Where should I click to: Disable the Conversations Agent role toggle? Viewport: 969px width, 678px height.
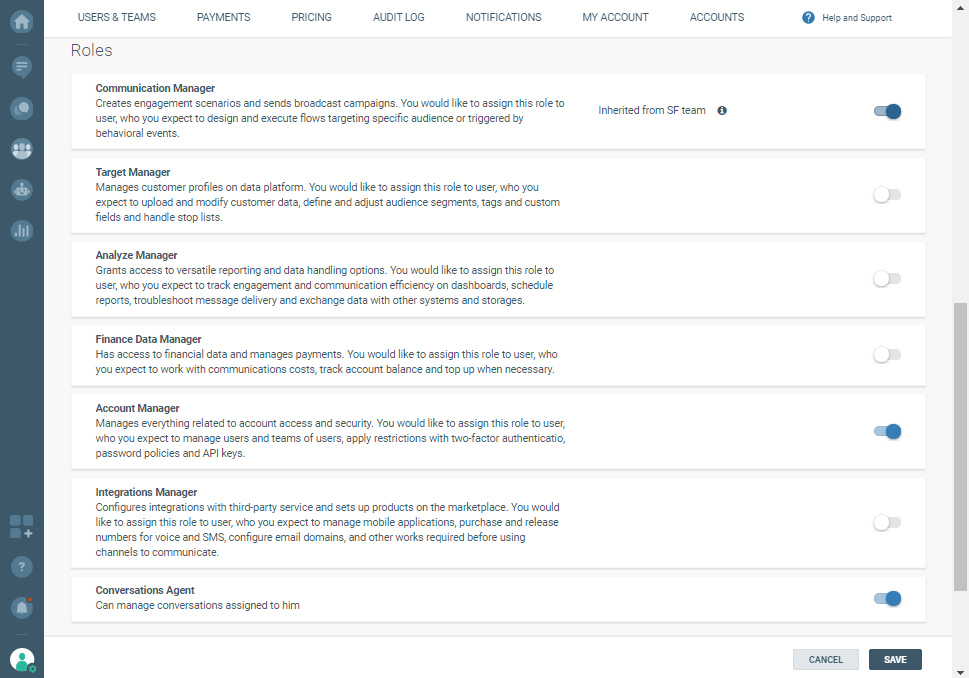coord(887,598)
